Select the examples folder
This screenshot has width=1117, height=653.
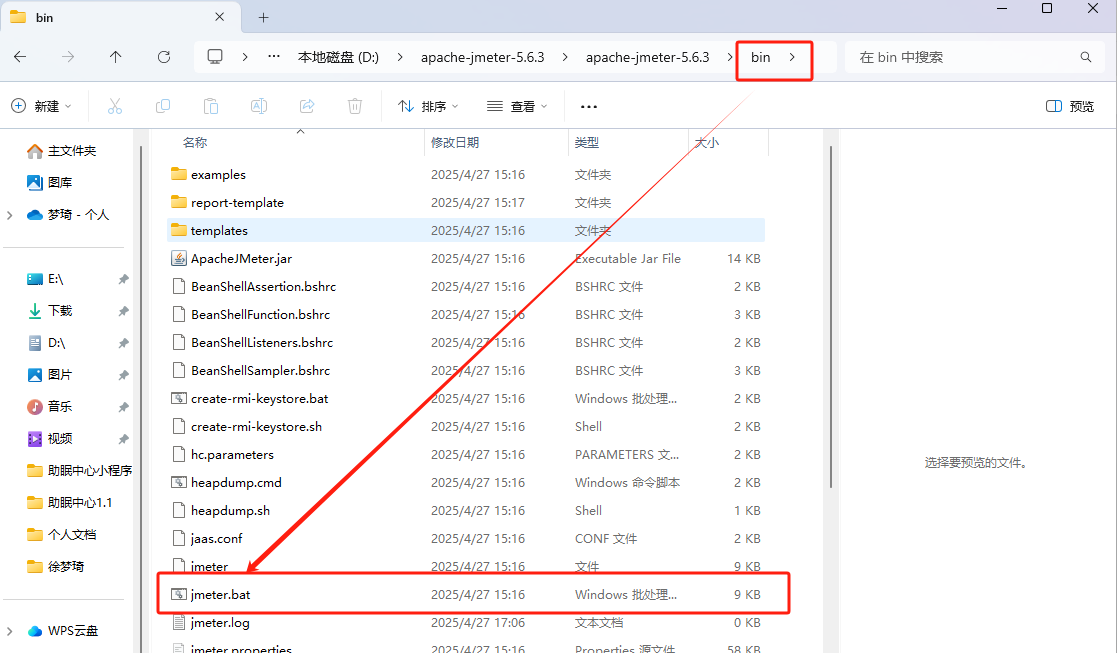pos(466,174)
